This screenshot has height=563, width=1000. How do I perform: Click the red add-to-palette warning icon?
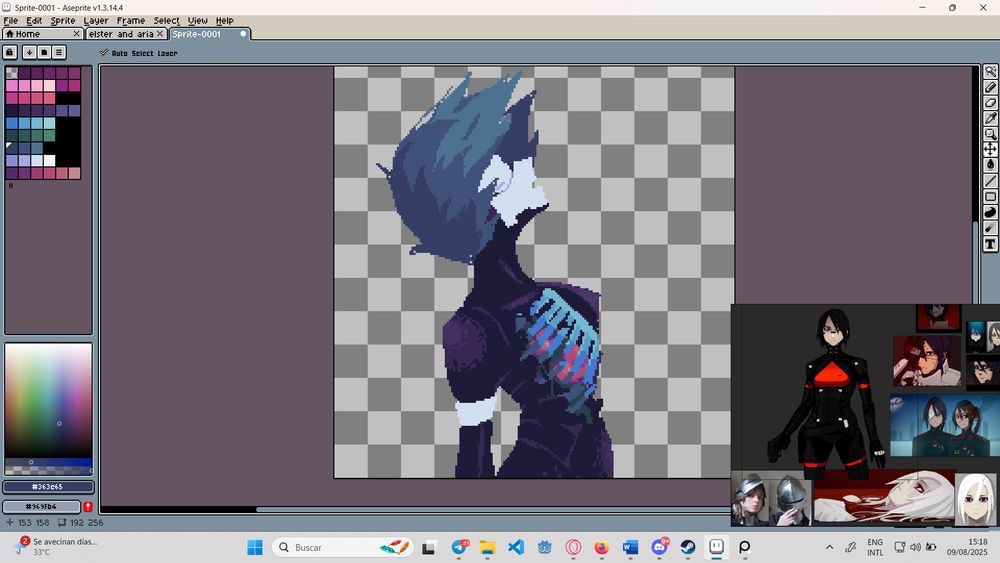(x=88, y=506)
